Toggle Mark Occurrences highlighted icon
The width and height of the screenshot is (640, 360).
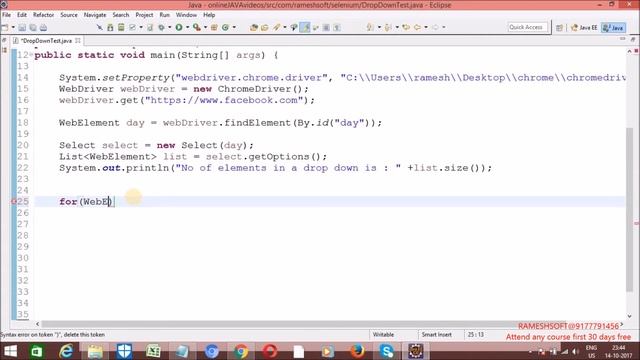coord(305,27)
